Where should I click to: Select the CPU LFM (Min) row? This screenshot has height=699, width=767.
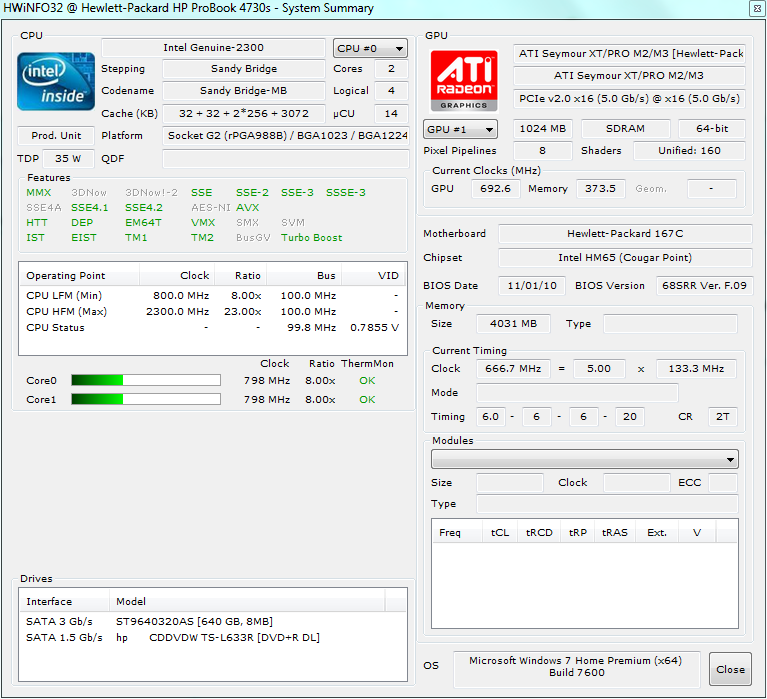click(x=212, y=295)
